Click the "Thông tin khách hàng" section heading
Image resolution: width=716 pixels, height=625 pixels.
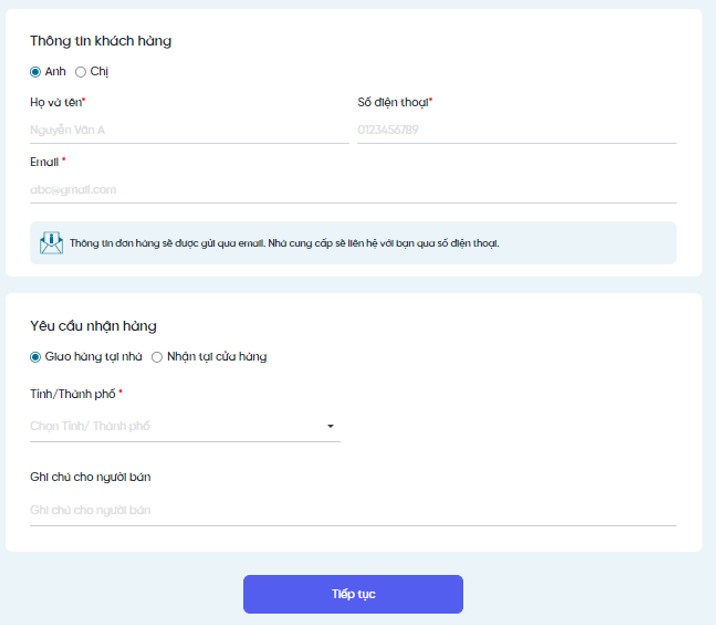tap(100, 41)
